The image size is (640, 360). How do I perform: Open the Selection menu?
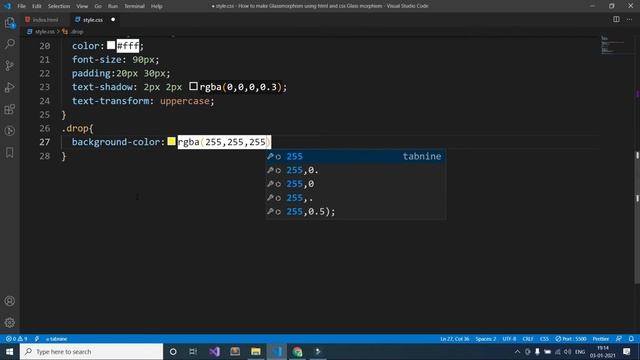click(x=59, y=6)
